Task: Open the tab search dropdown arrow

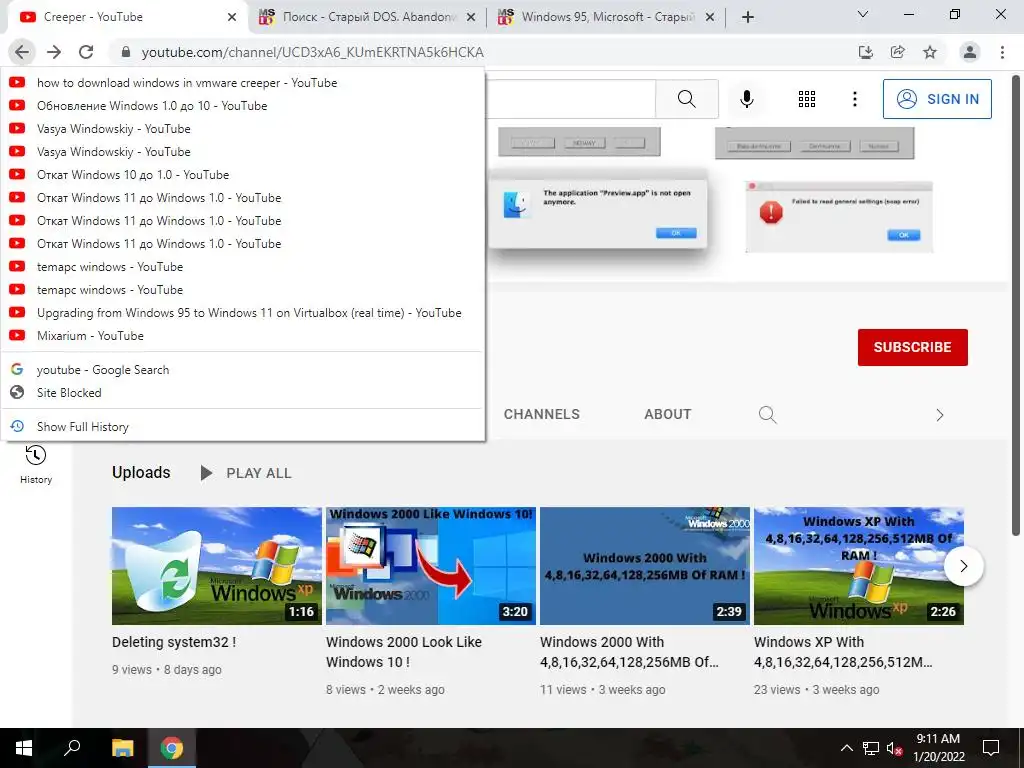Action: pos(863,14)
